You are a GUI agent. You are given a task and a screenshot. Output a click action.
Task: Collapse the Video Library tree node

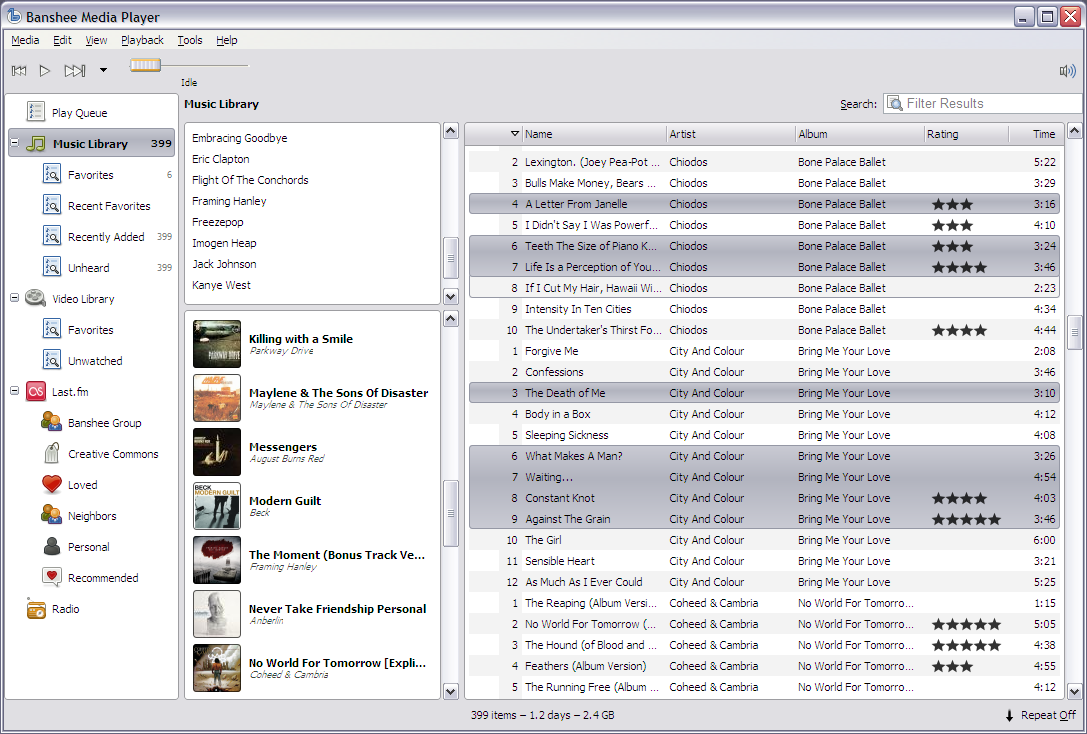[x=14, y=298]
